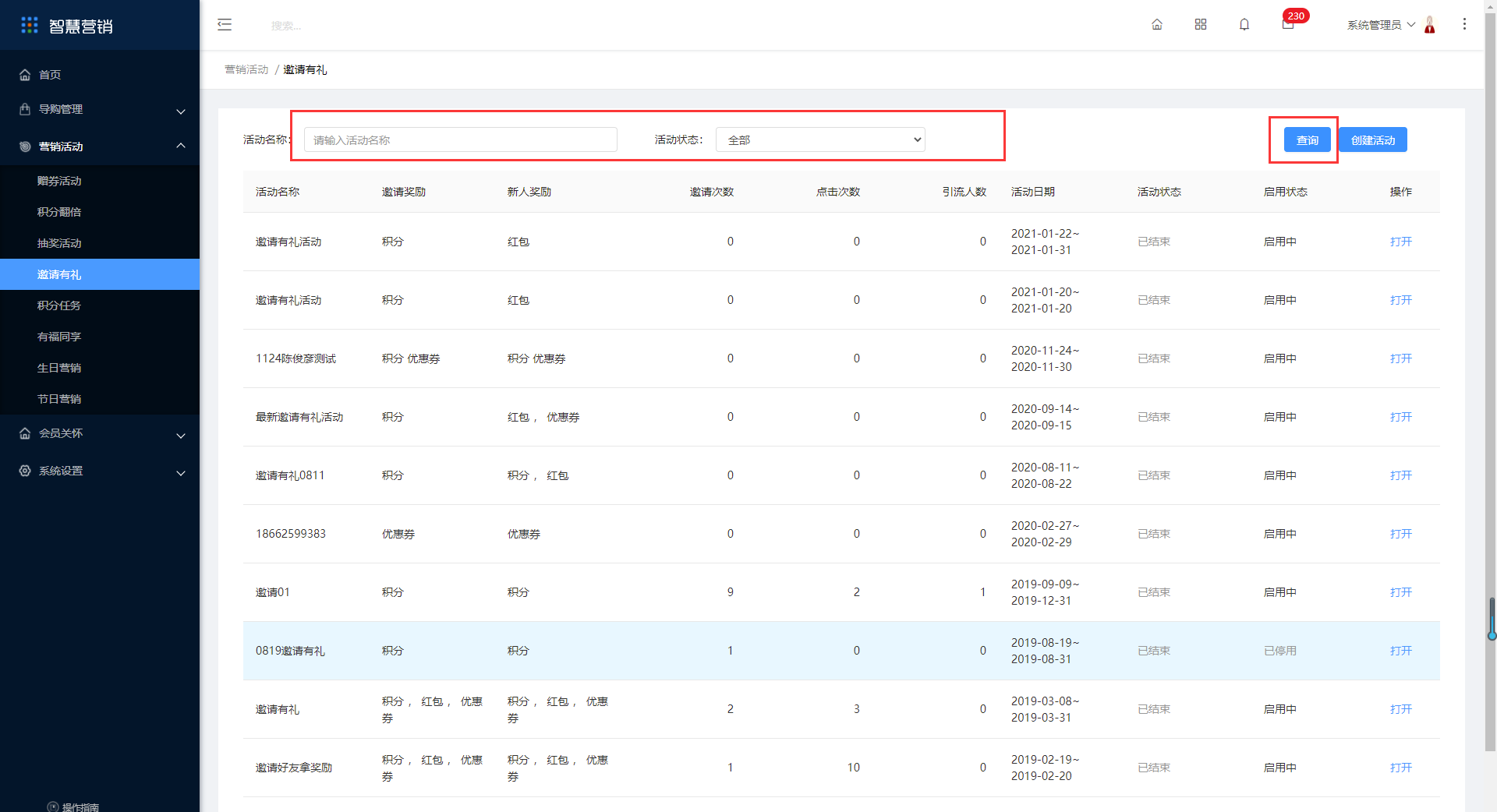1497x812 pixels.
Task: Click the 活动日期 column header
Action: (1032, 192)
